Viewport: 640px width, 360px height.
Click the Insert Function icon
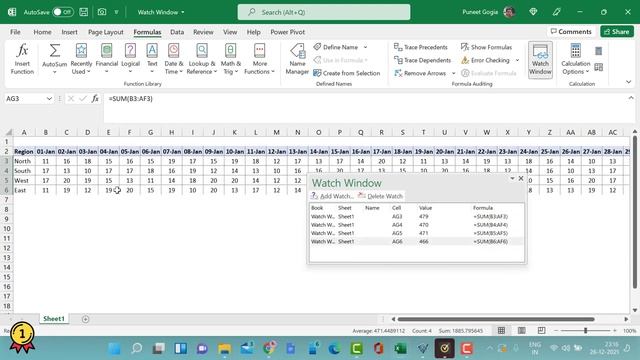22,59
